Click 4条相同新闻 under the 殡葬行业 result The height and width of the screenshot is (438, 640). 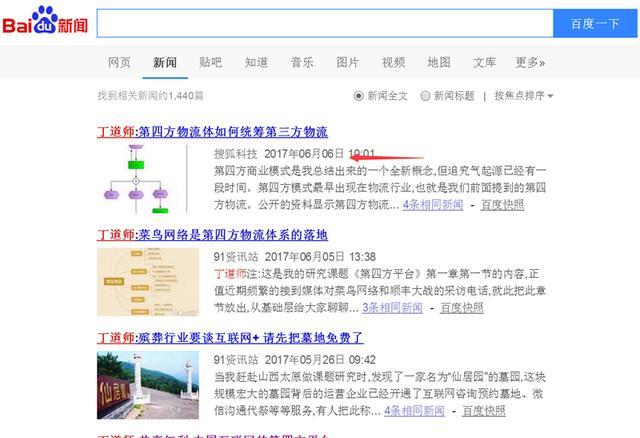[x=414, y=410]
